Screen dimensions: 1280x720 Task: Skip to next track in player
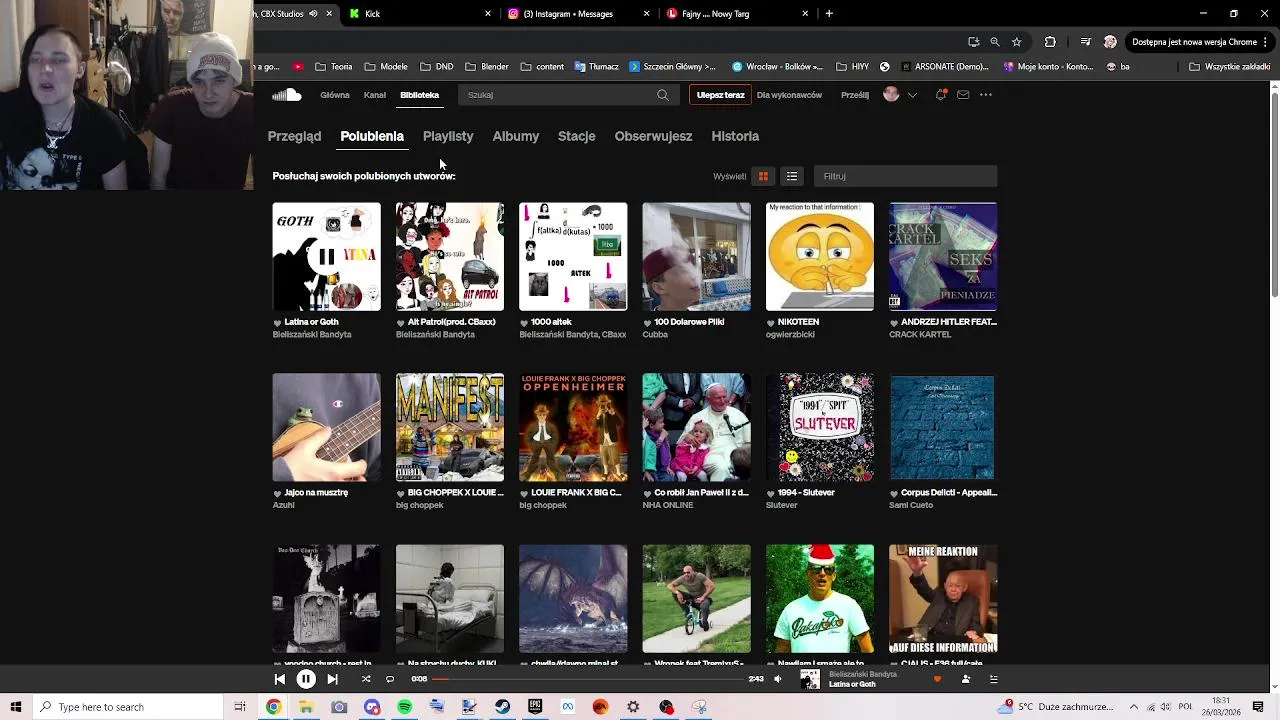tap(332, 679)
